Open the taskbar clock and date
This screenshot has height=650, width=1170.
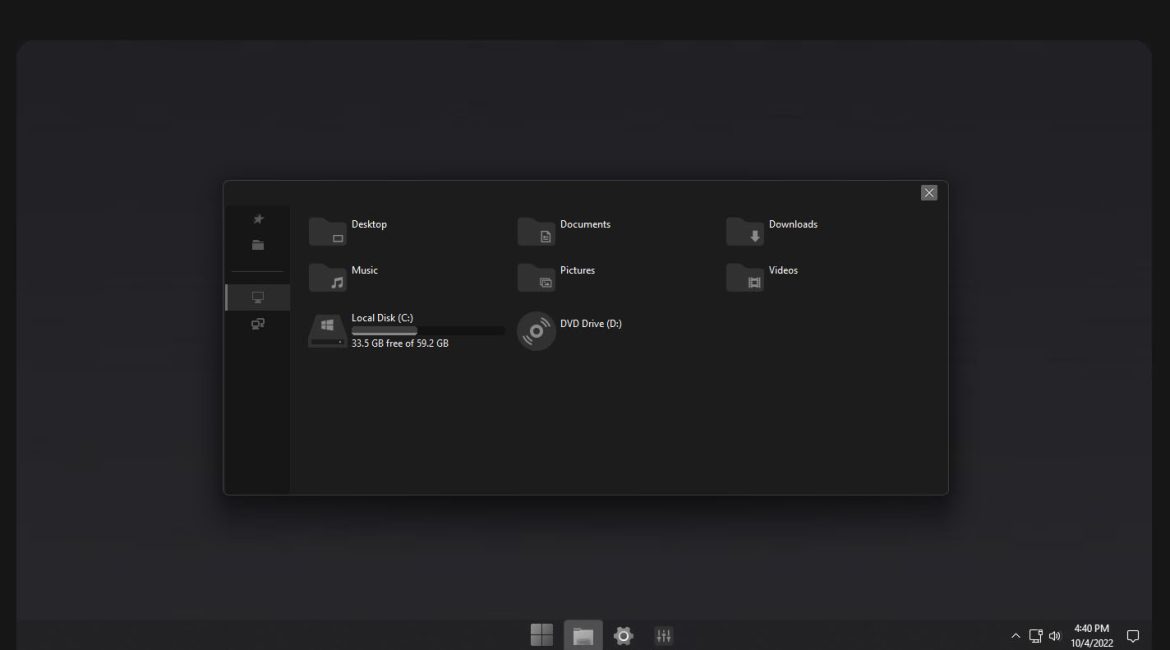click(1090, 635)
